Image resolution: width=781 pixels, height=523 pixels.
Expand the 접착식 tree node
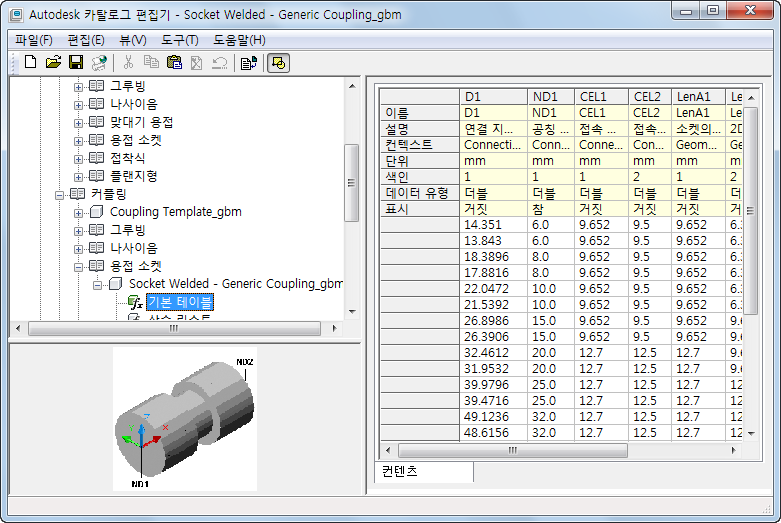coord(78,159)
